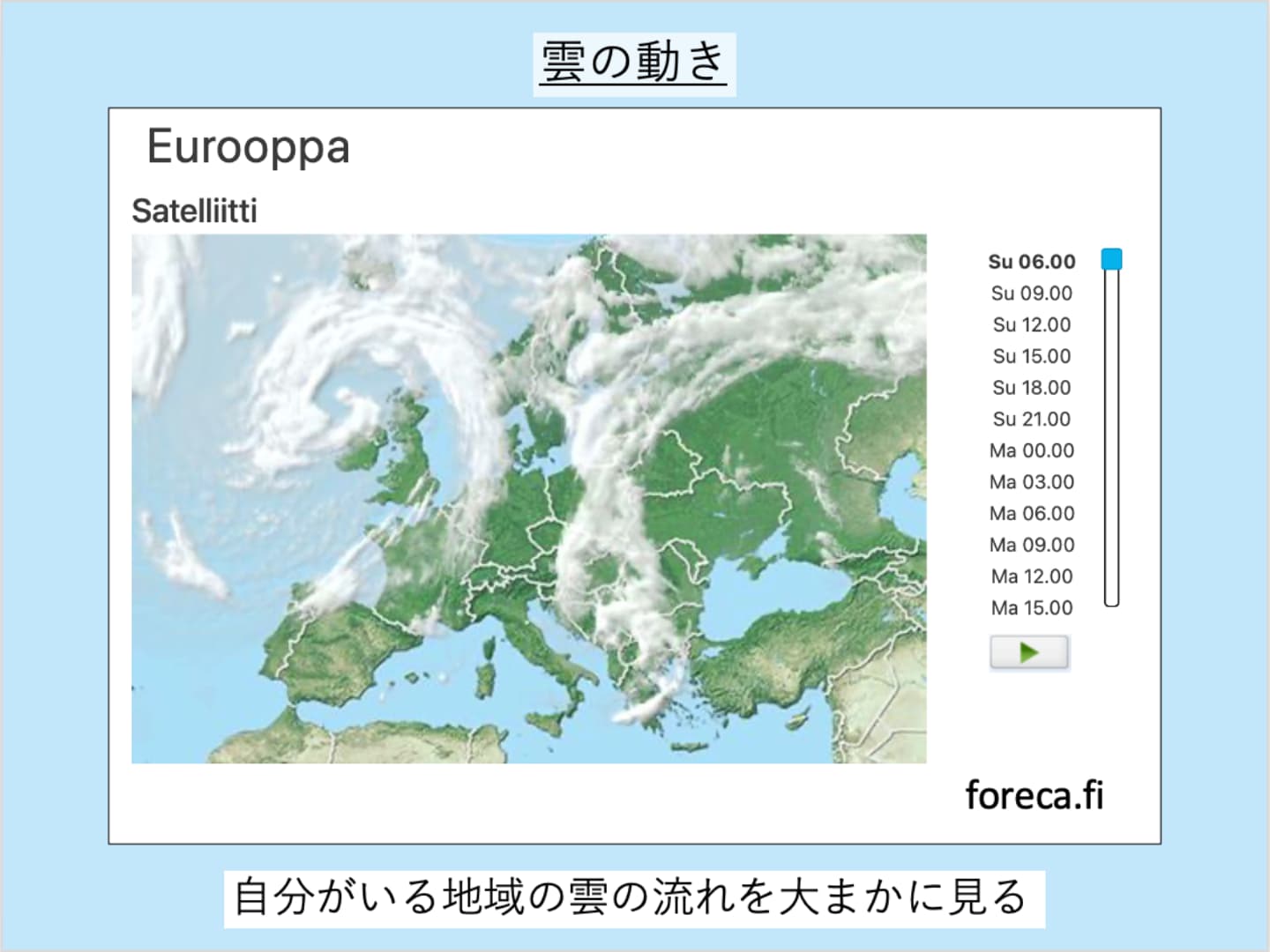Viewport: 1270px width, 952px height.
Task: Select the Ma 06.00 time step
Action: (1031, 514)
